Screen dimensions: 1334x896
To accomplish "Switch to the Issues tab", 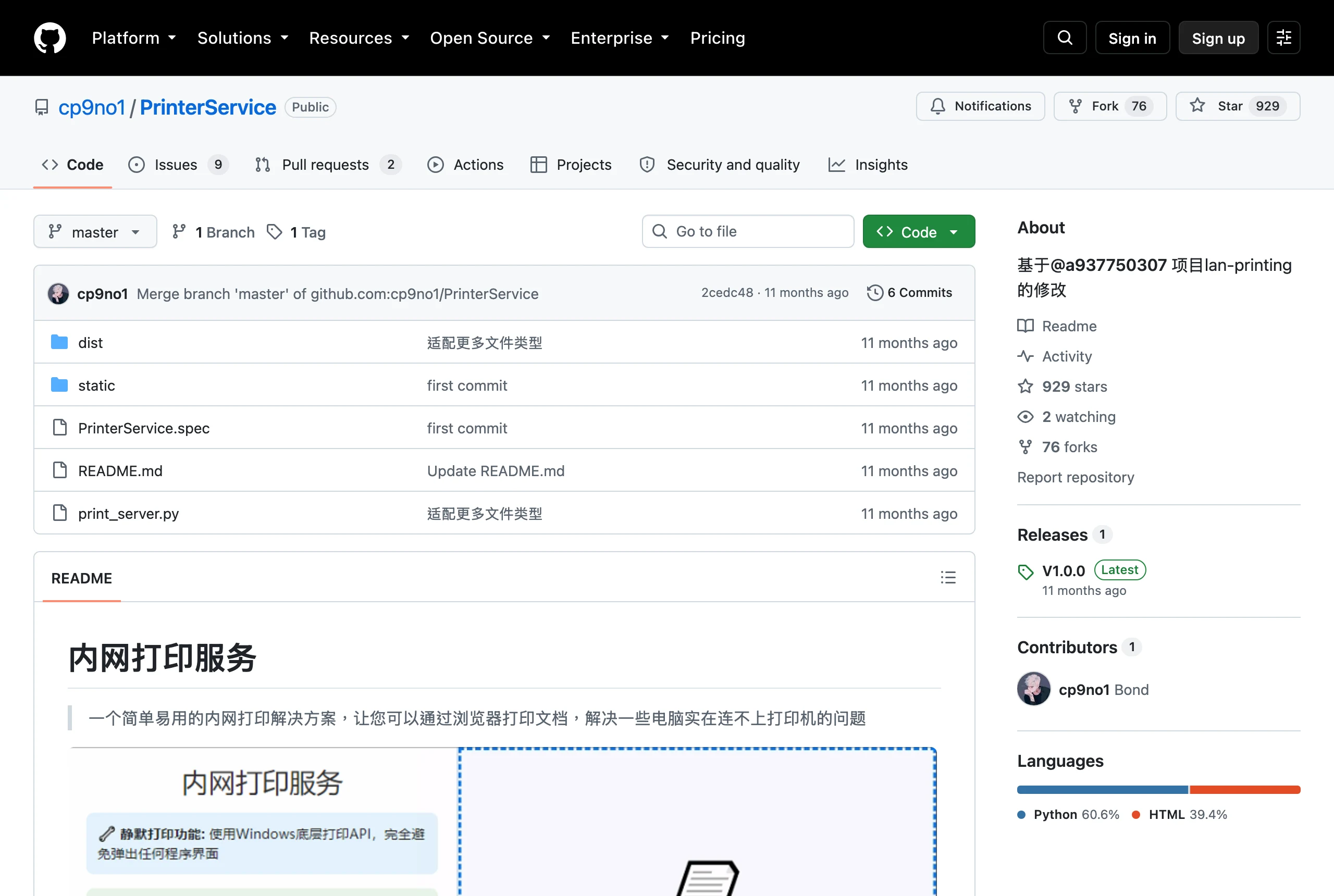I will (x=178, y=165).
